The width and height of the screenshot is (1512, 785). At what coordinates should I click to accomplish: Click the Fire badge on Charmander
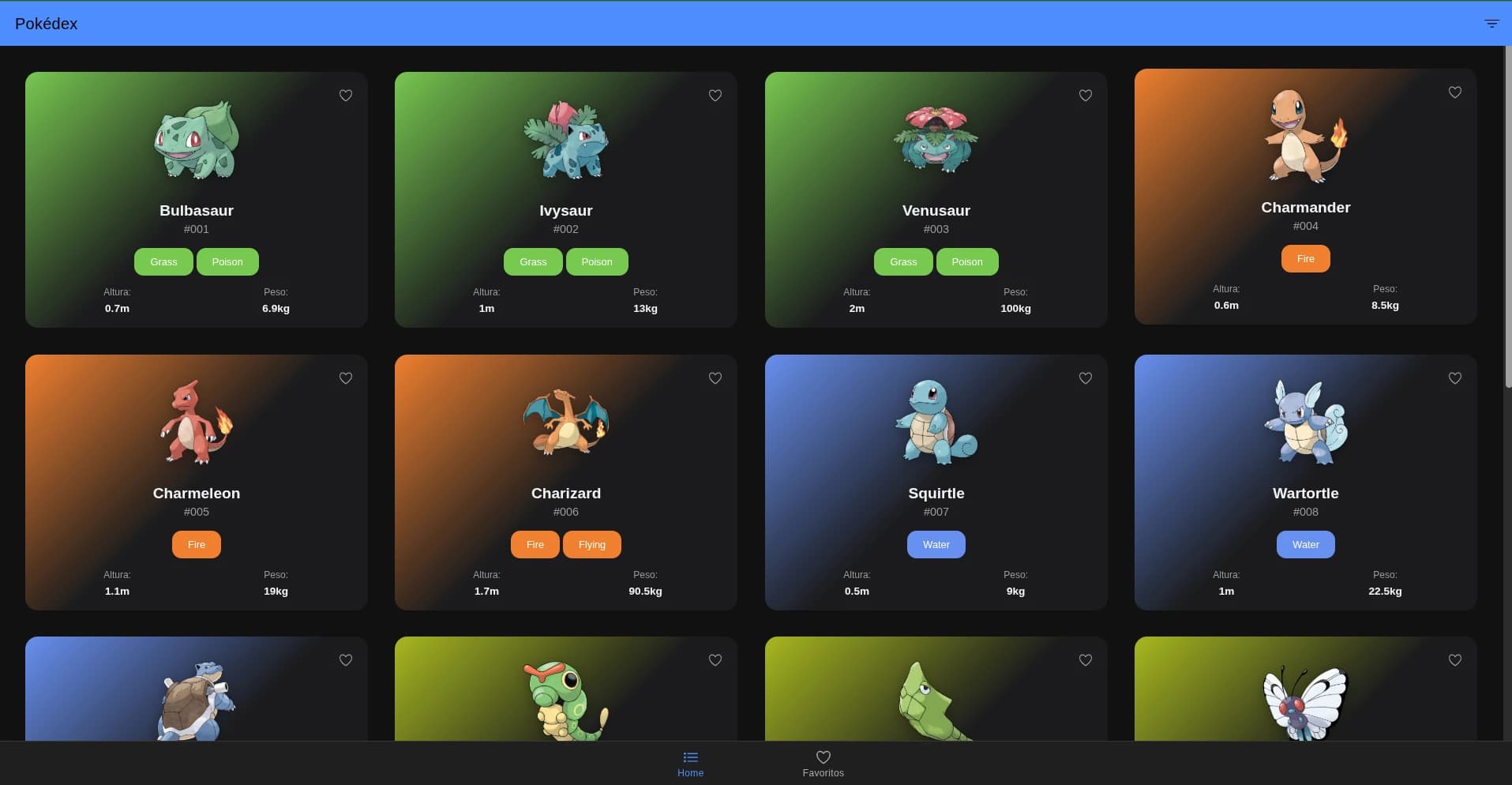[1305, 258]
